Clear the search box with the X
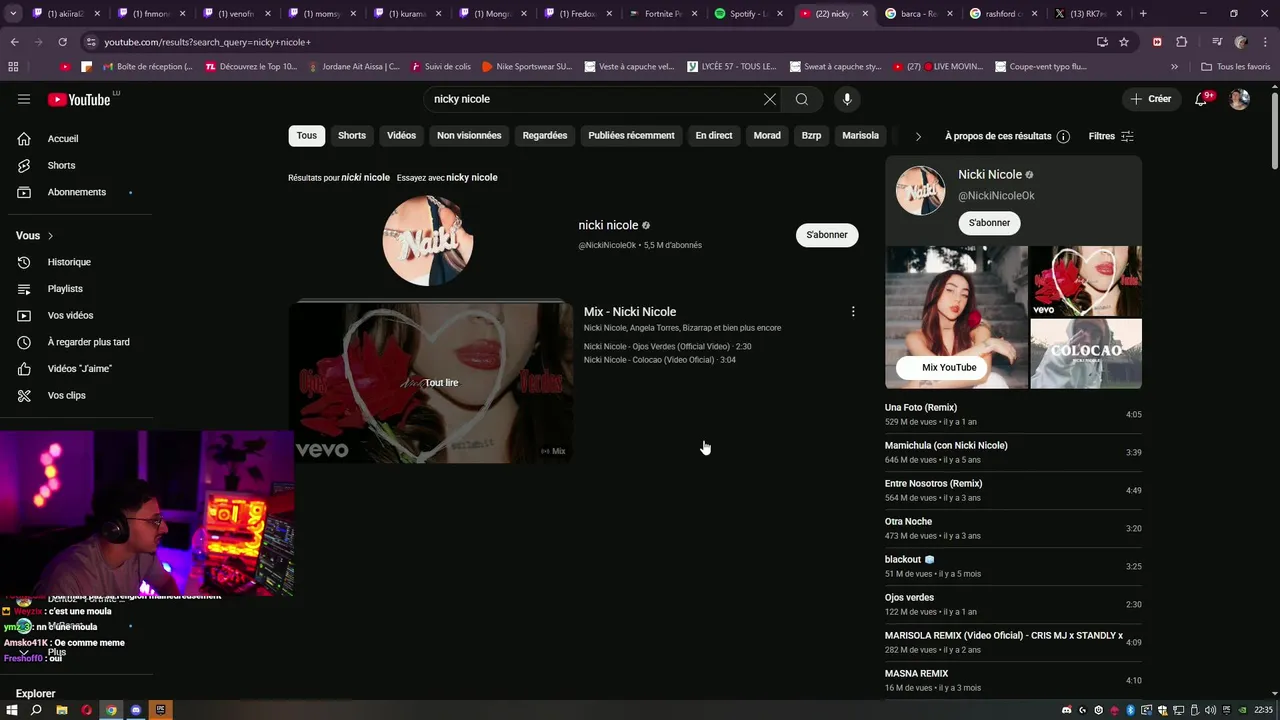Image resolution: width=1280 pixels, height=720 pixels. 769,99
